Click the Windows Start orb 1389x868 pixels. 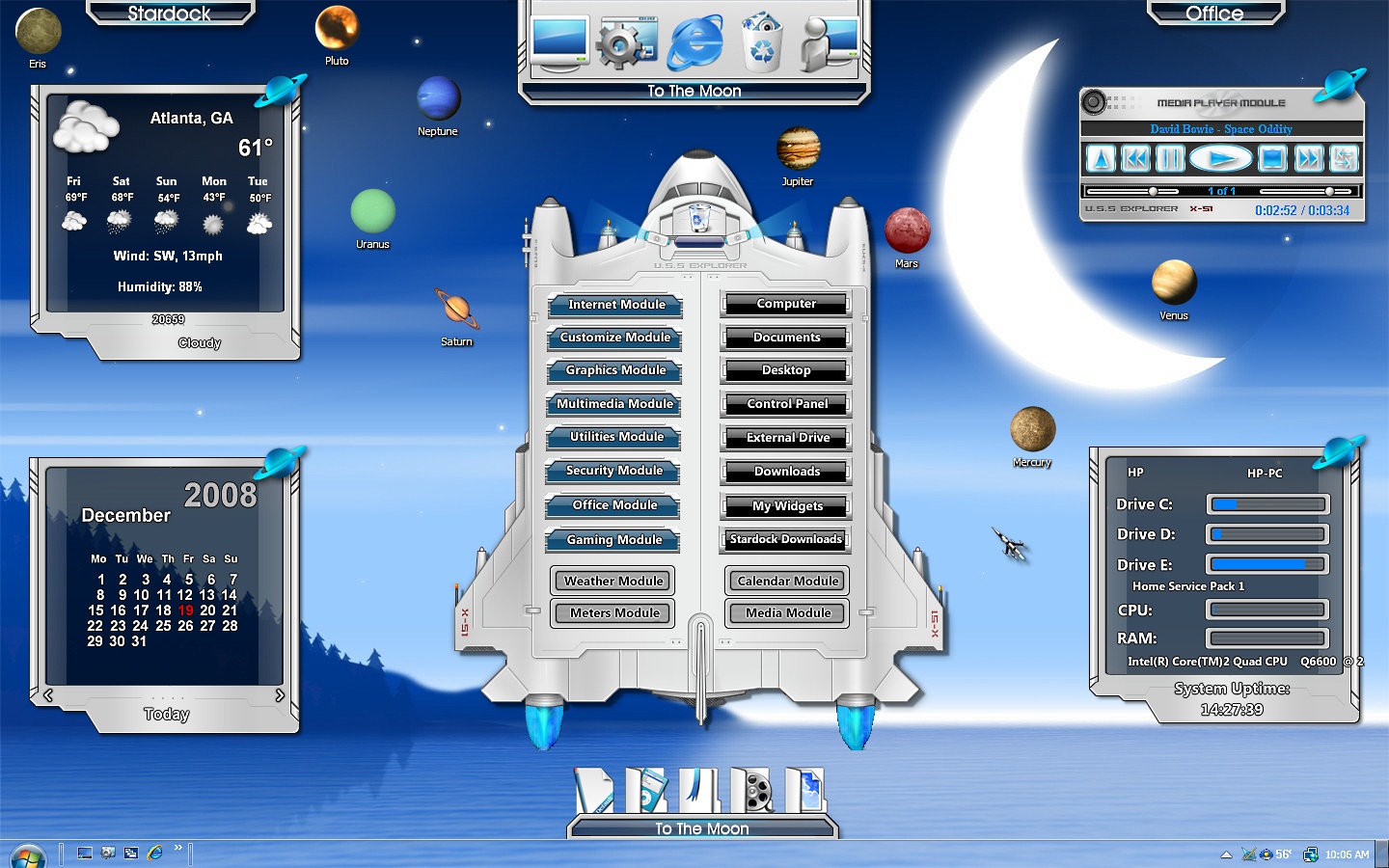[28, 855]
